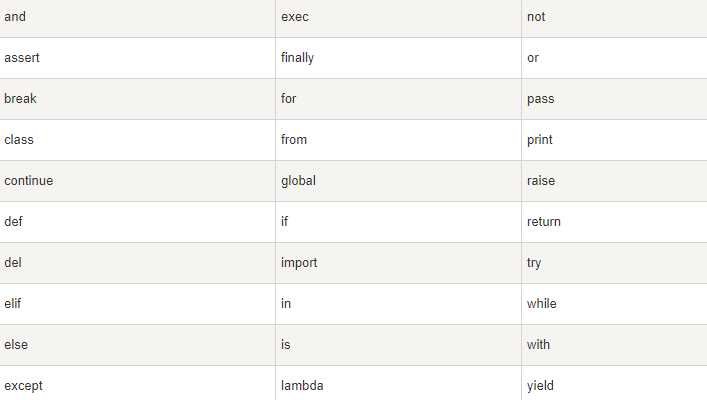
Task: Click the "import" keyword cell
Action: pos(299,263)
